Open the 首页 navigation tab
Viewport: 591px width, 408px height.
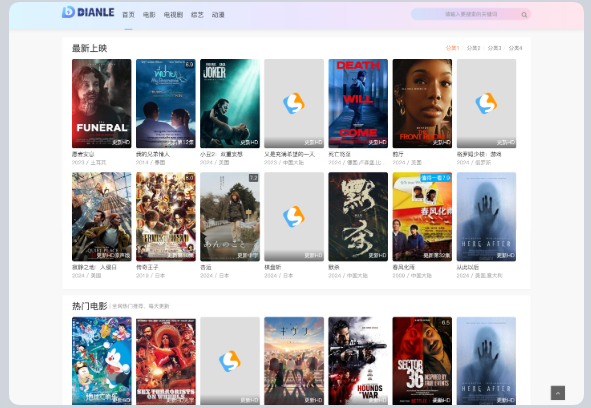tap(128, 15)
